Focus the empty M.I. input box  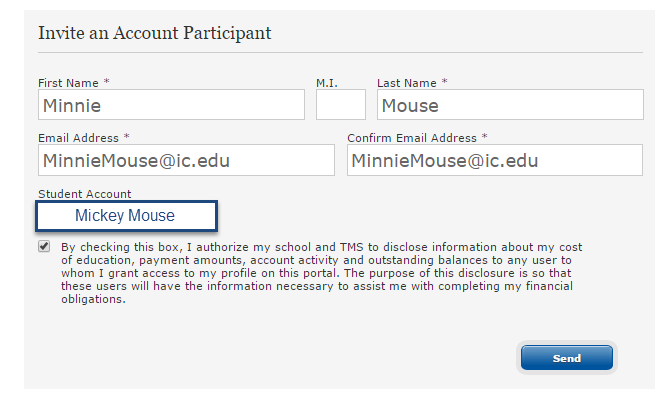click(341, 105)
